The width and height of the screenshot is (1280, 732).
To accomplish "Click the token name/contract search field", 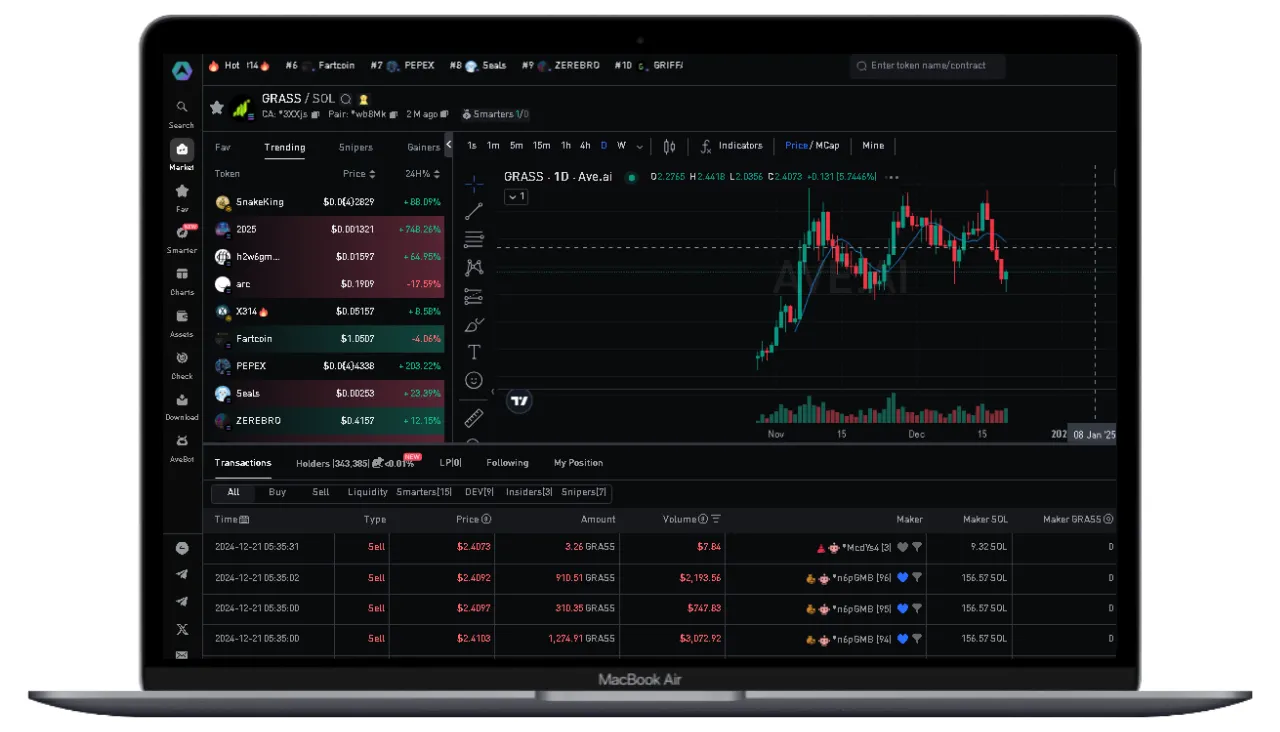I will pyautogui.click(x=927, y=66).
